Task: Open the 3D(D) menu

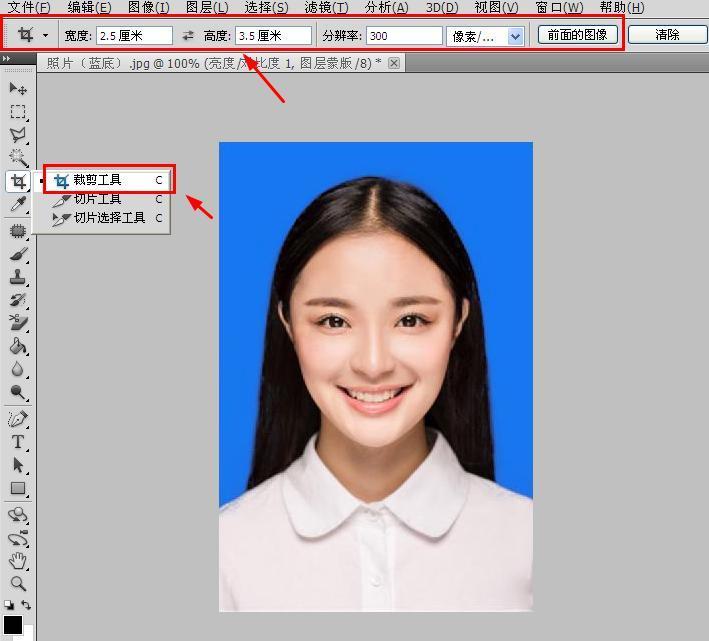Action: click(x=442, y=7)
